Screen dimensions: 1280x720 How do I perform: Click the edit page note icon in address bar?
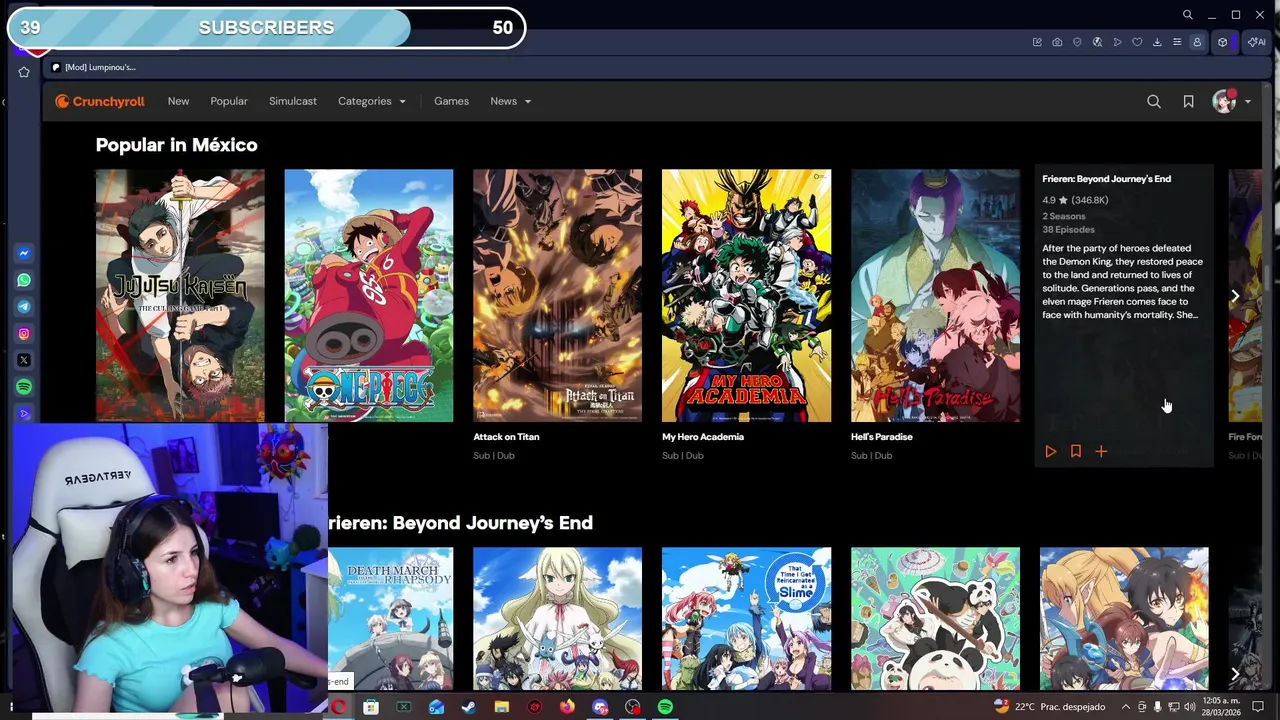[x=1037, y=42]
